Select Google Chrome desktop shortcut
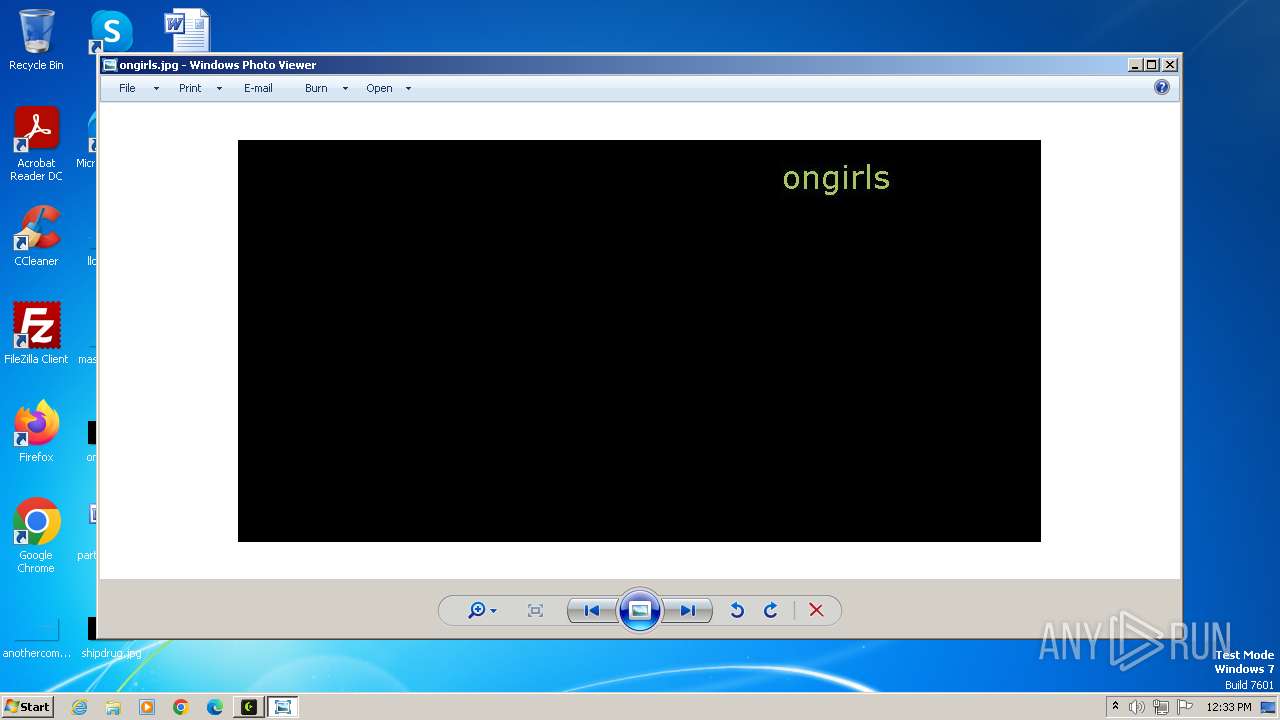Viewport: 1280px width, 720px height. coord(36,536)
